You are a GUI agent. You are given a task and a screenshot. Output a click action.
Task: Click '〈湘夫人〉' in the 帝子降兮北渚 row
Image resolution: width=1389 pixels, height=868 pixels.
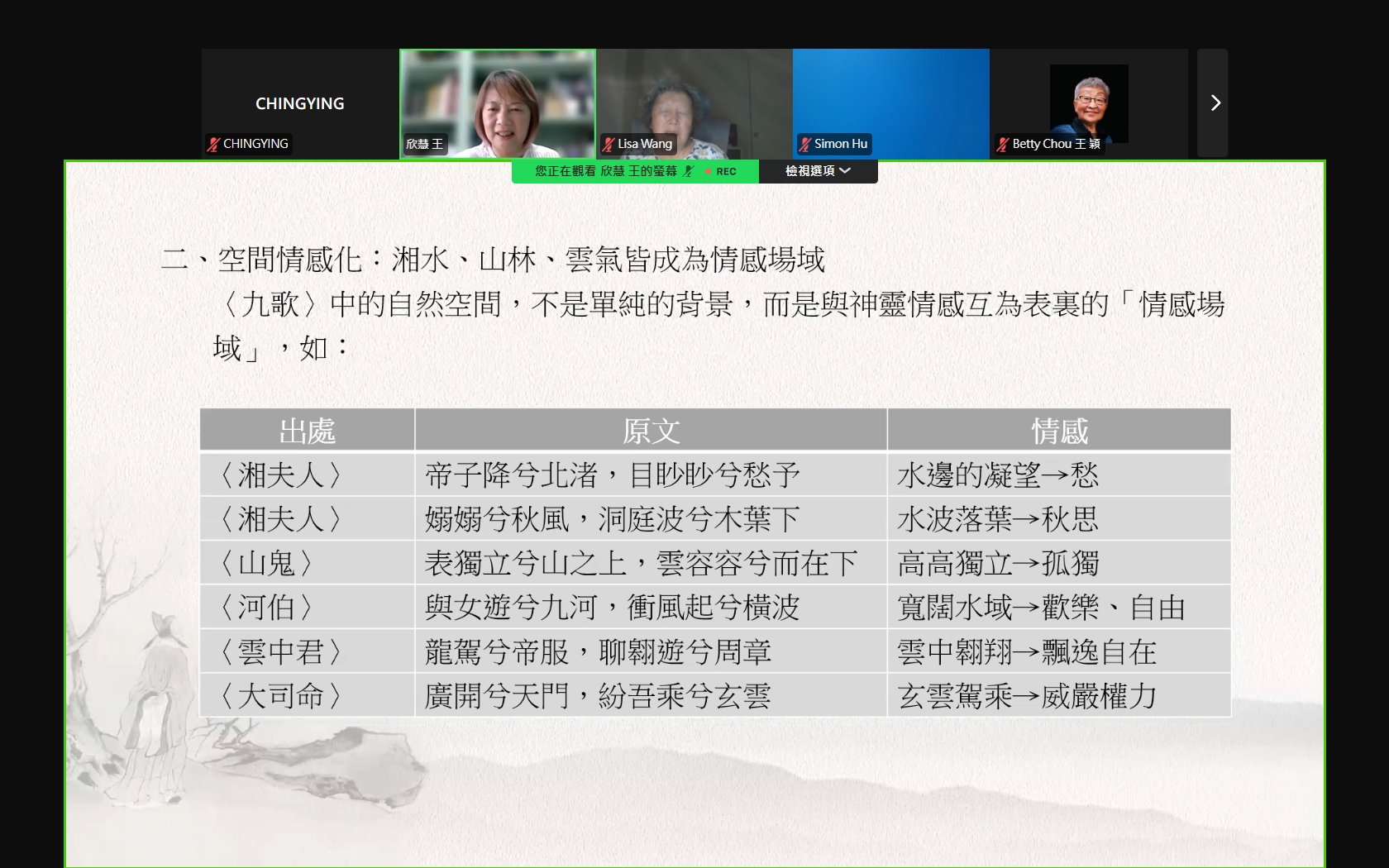(x=308, y=475)
